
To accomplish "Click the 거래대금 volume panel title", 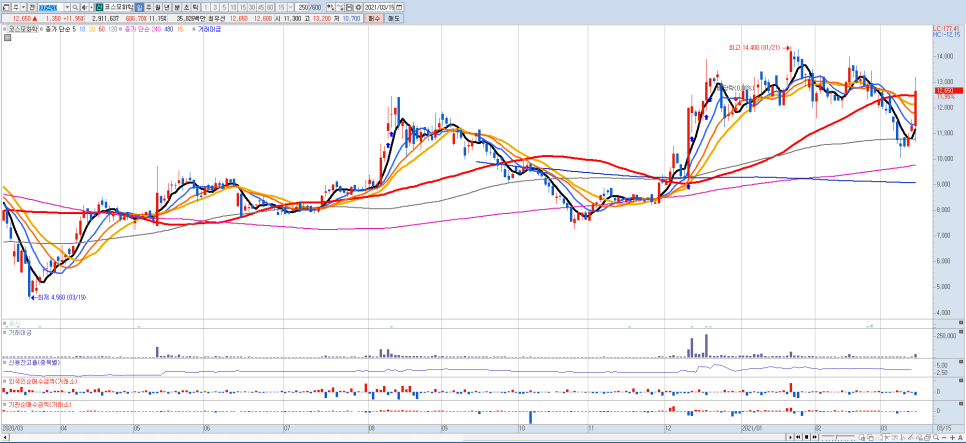I will (20, 333).
